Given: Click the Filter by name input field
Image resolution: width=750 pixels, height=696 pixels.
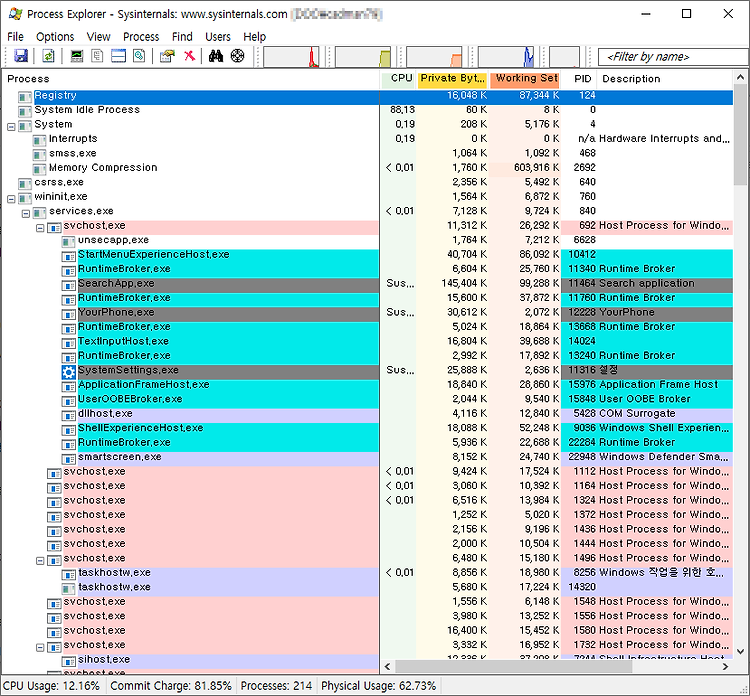Looking at the screenshot, I should 673,57.
